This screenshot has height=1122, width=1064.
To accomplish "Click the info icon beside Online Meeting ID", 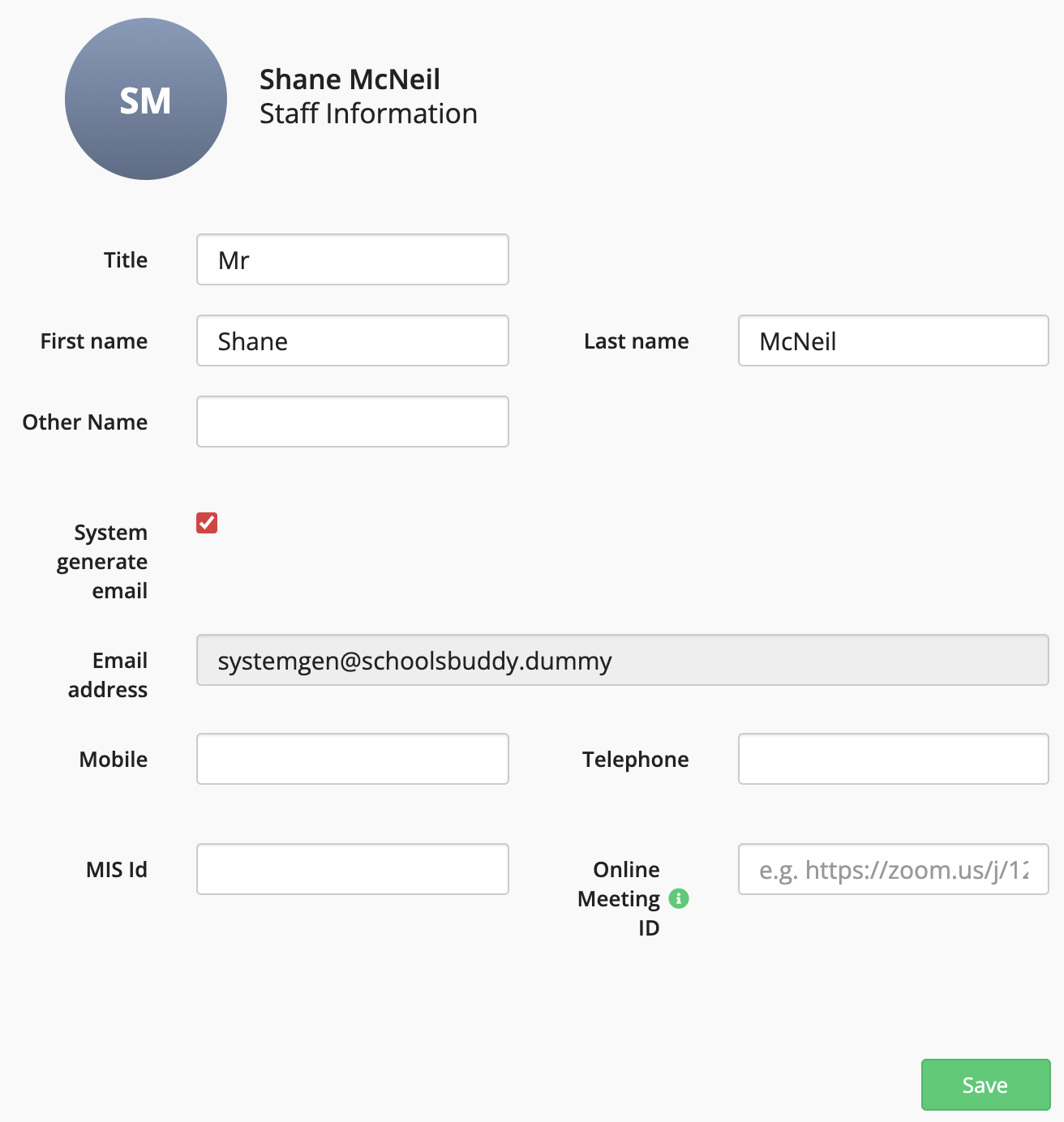I will click(x=678, y=898).
